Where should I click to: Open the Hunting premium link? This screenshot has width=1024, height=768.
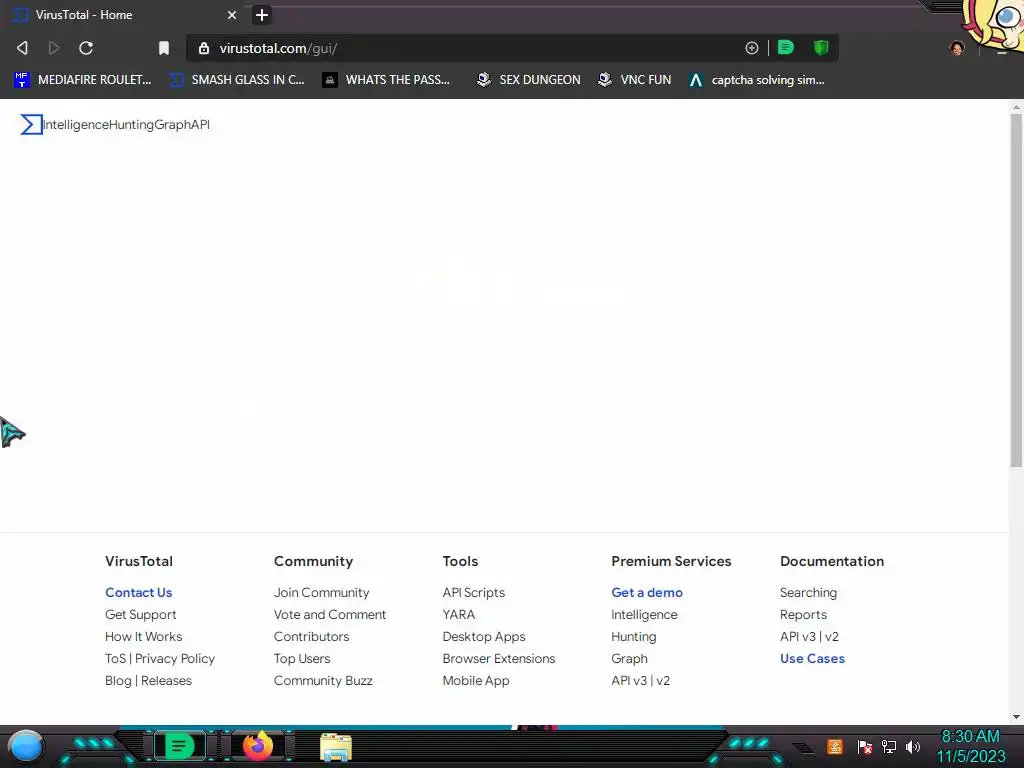[x=633, y=636]
